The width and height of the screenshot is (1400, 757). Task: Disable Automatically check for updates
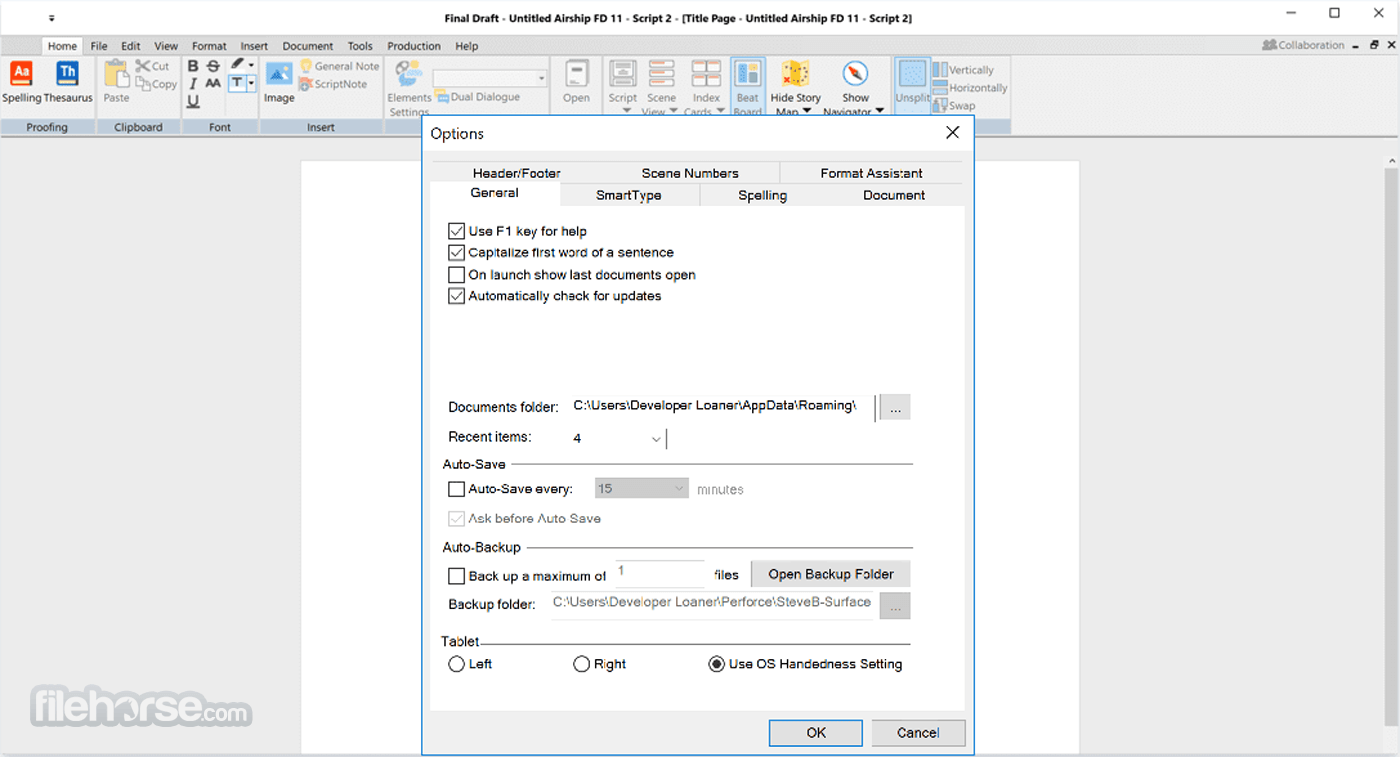tap(457, 296)
